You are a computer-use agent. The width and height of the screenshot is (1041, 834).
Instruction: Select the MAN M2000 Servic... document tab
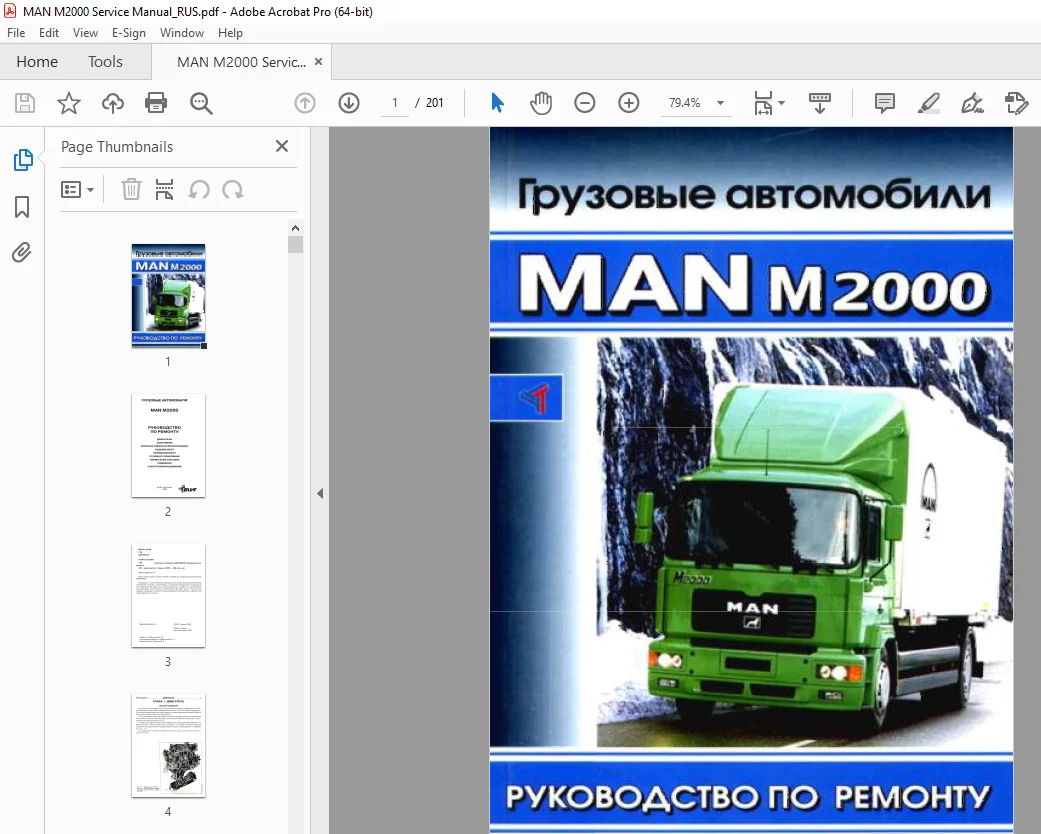(241, 62)
